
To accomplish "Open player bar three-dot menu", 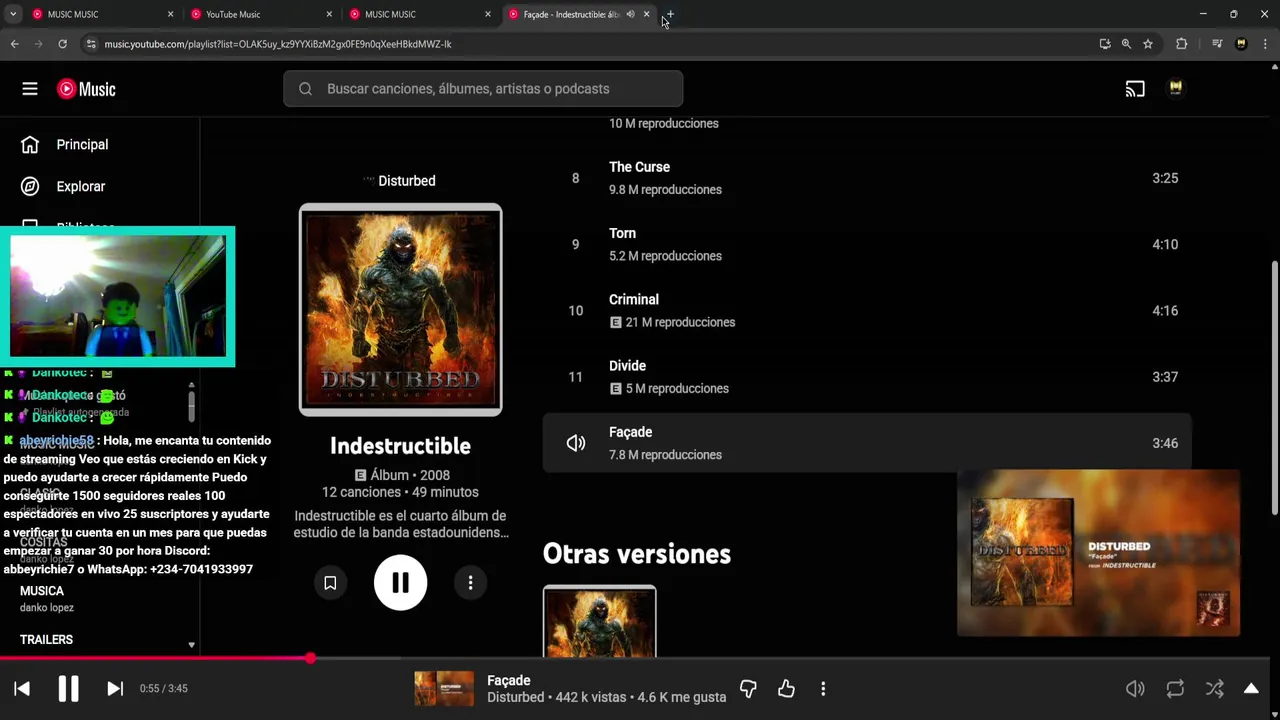I will 823,689.
